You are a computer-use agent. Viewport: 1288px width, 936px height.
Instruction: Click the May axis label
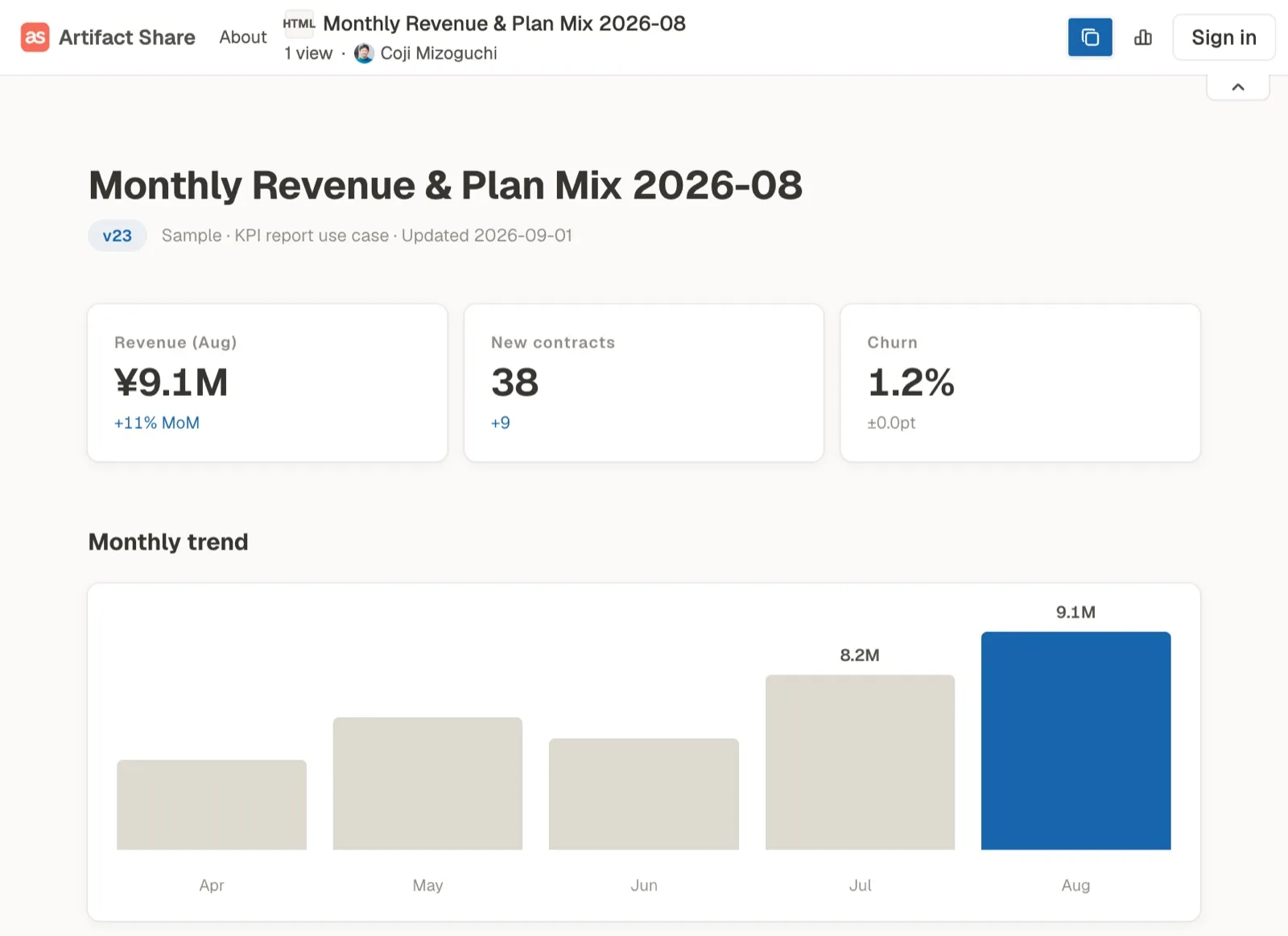(427, 885)
